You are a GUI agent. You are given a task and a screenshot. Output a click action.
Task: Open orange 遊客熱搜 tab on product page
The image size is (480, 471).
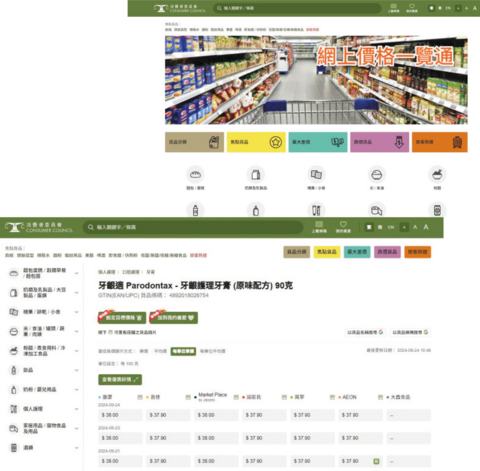coord(418,252)
